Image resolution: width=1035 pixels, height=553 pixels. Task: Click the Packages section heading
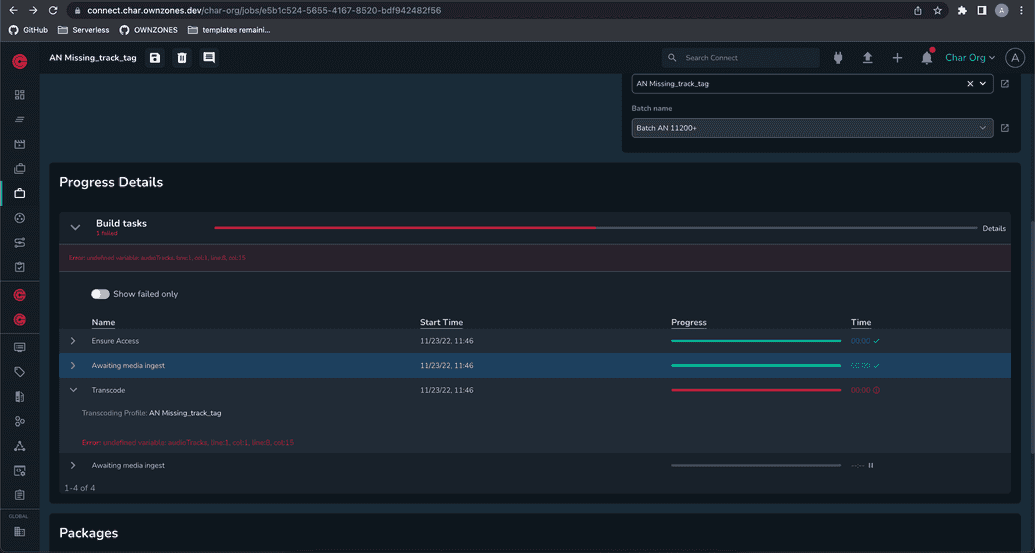point(88,533)
